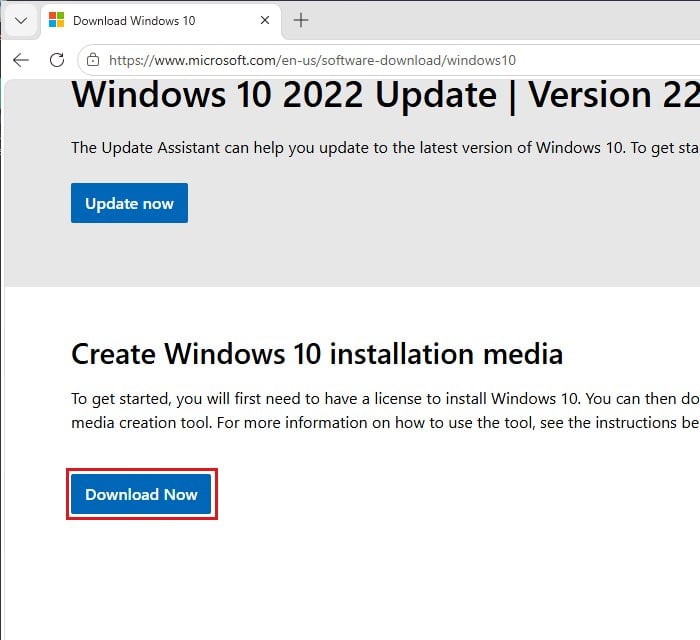Close the Download Windows 10 tab
The height and width of the screenshot is (640, 700).
pyautogui.click(x=265, y=20)
